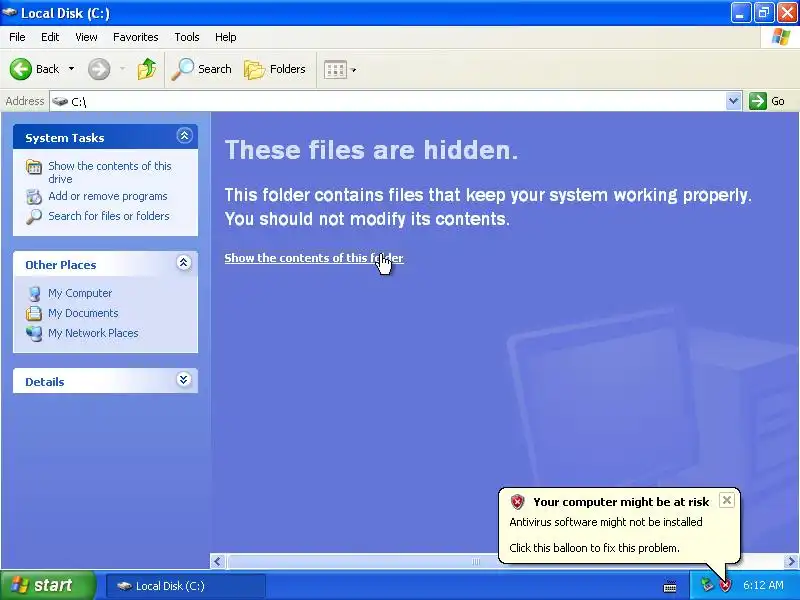Viewport: 800px width, 600px height.
Task: Click the Safely Remove Hardware tray icon
Action: (x=707, y=585)
